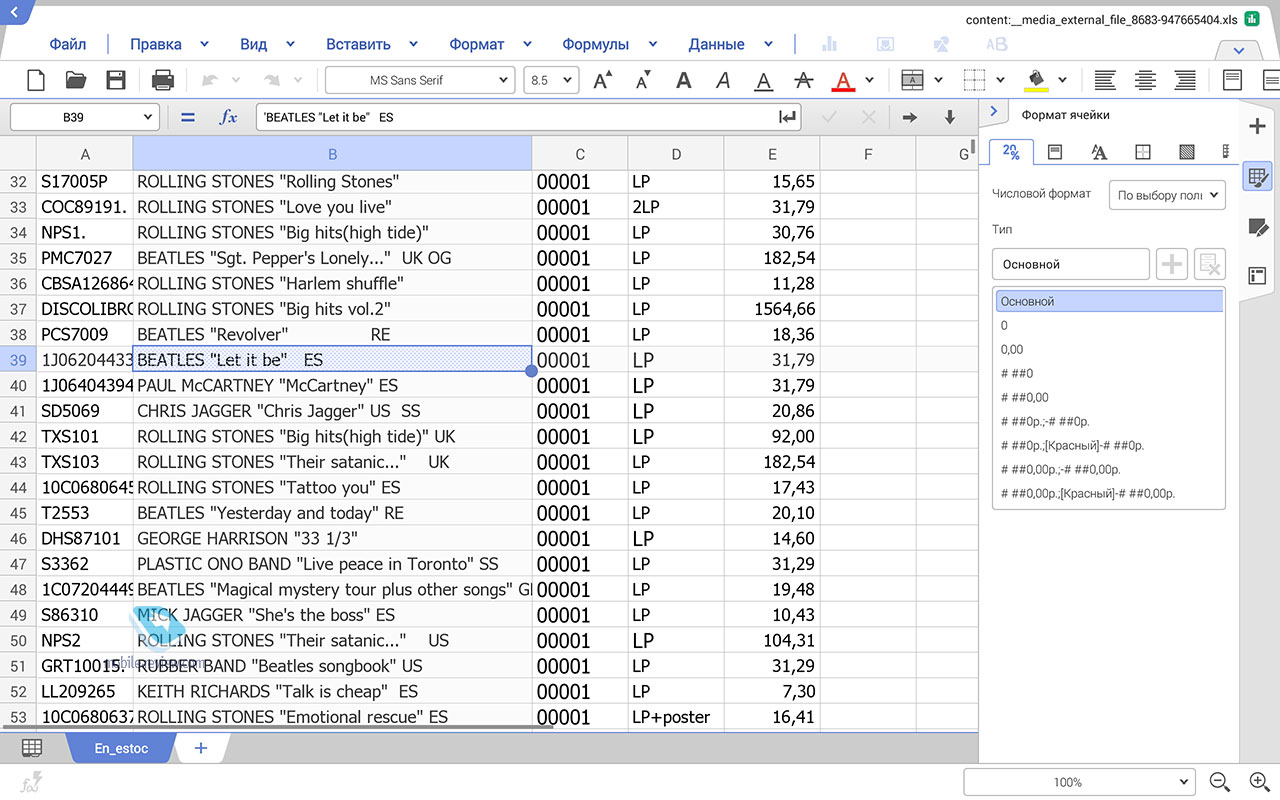Apply yellow fill color bucket

click(1036, 80)
